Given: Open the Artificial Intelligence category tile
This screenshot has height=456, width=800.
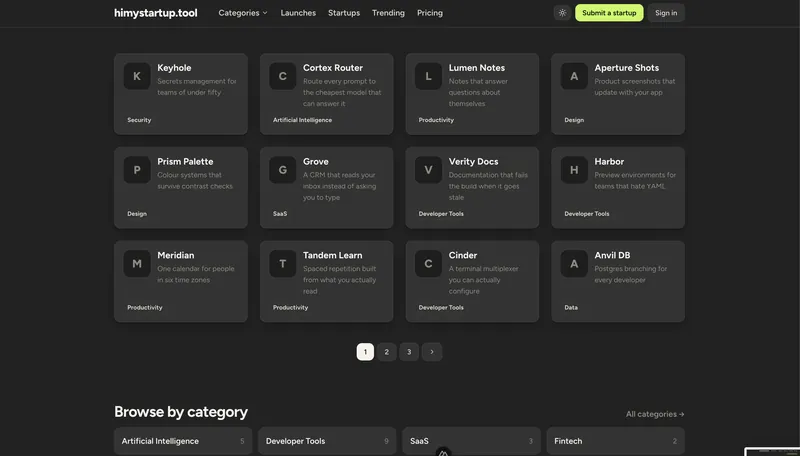Looking at the screenshot, I should [183, 441].
